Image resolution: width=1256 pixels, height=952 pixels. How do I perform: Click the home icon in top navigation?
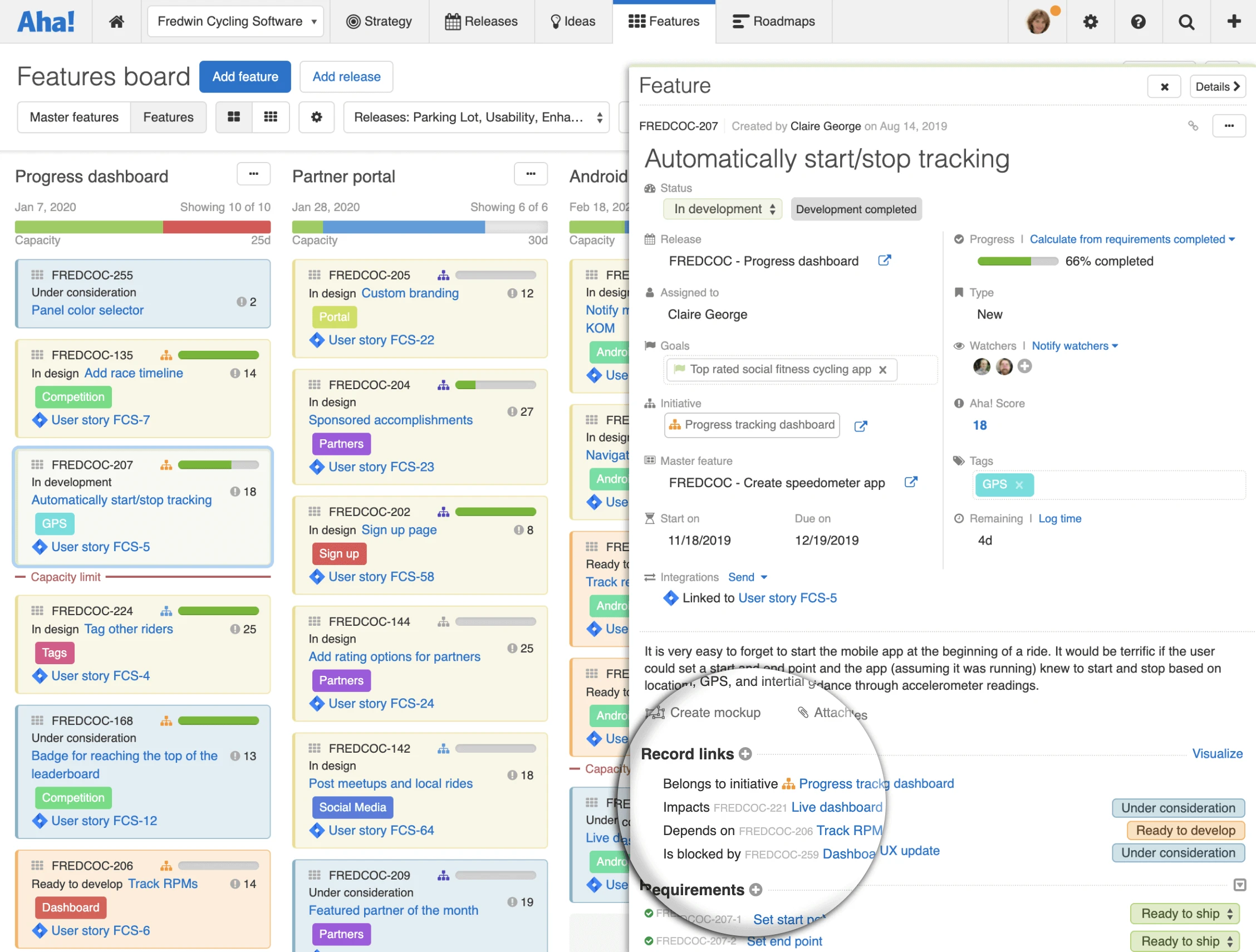tap(116, 22)
